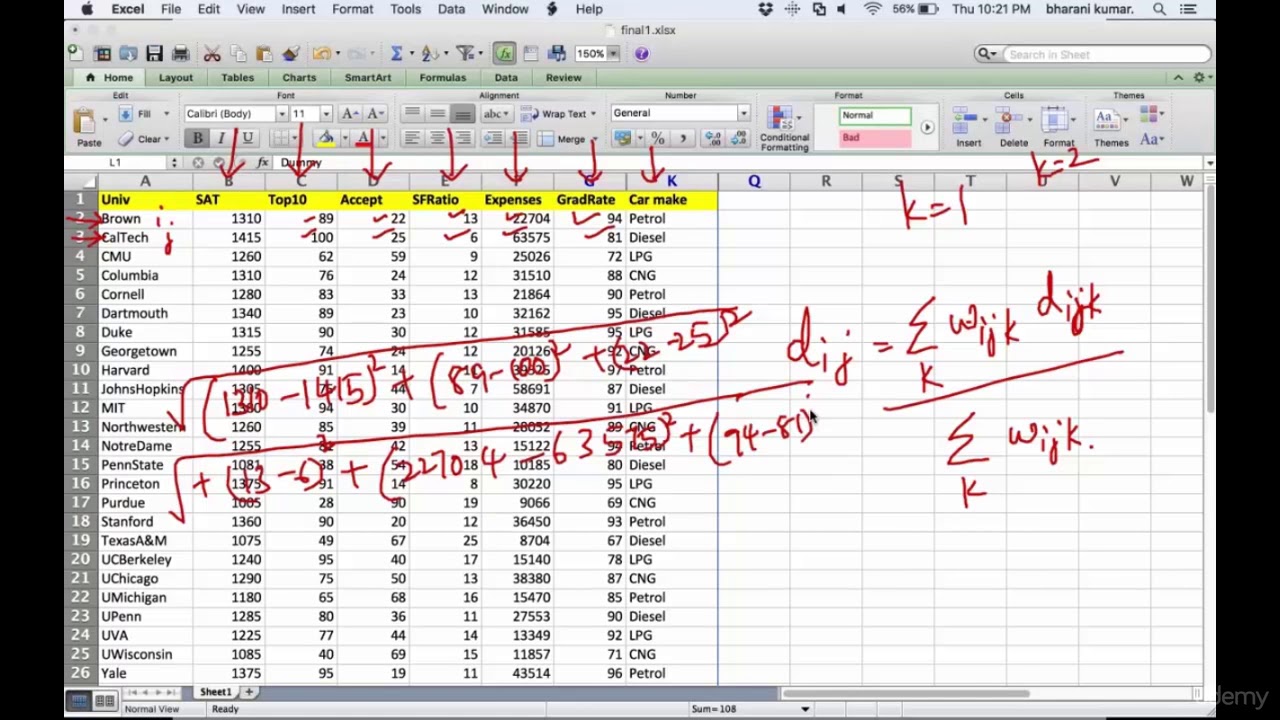Screen dimensions: 1280x720
Task: Click the Open from template icon
Action: coord(102,54)
